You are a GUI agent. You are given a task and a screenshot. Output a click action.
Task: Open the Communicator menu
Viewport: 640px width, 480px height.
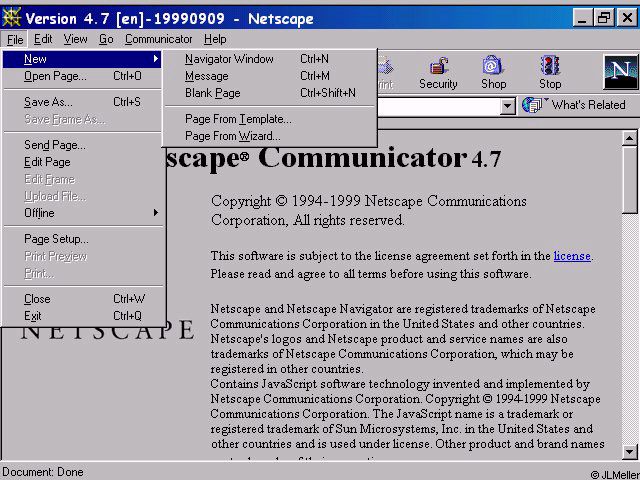[x=158, y=39]
